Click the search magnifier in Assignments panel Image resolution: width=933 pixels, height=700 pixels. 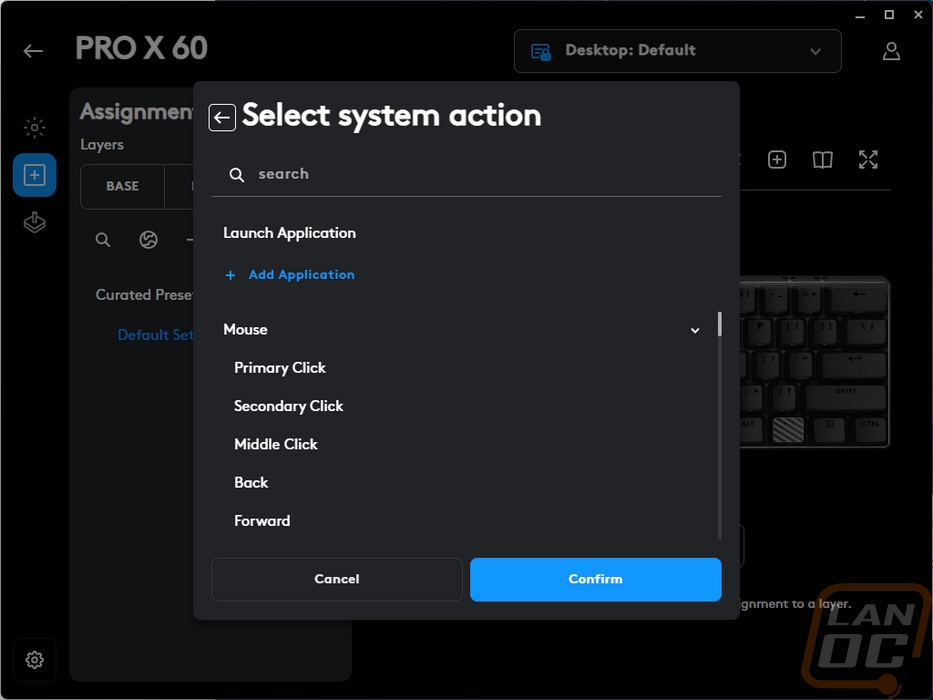pos(103,240)
